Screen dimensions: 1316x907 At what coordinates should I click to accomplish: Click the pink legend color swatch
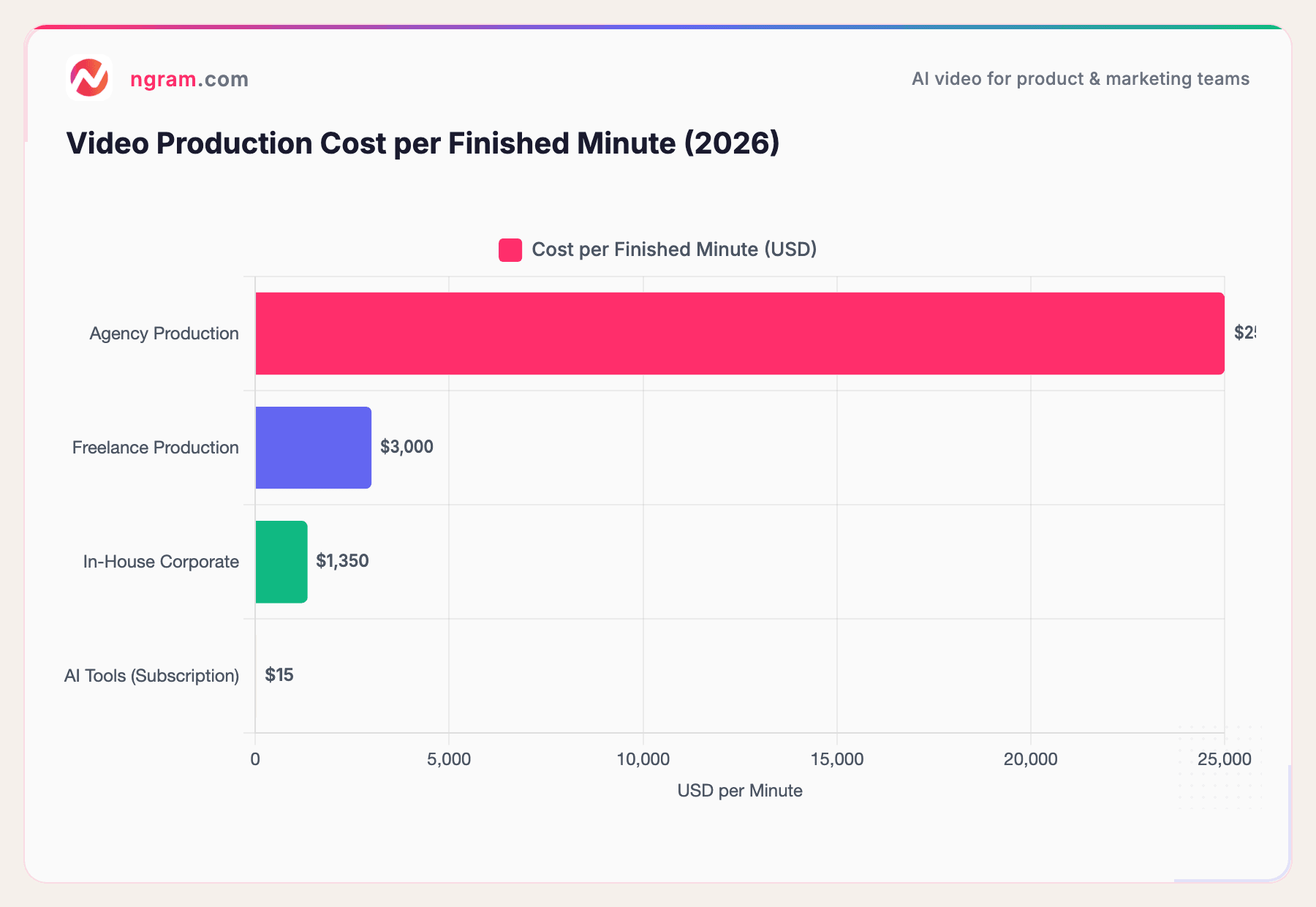click(x=510, y=249)
